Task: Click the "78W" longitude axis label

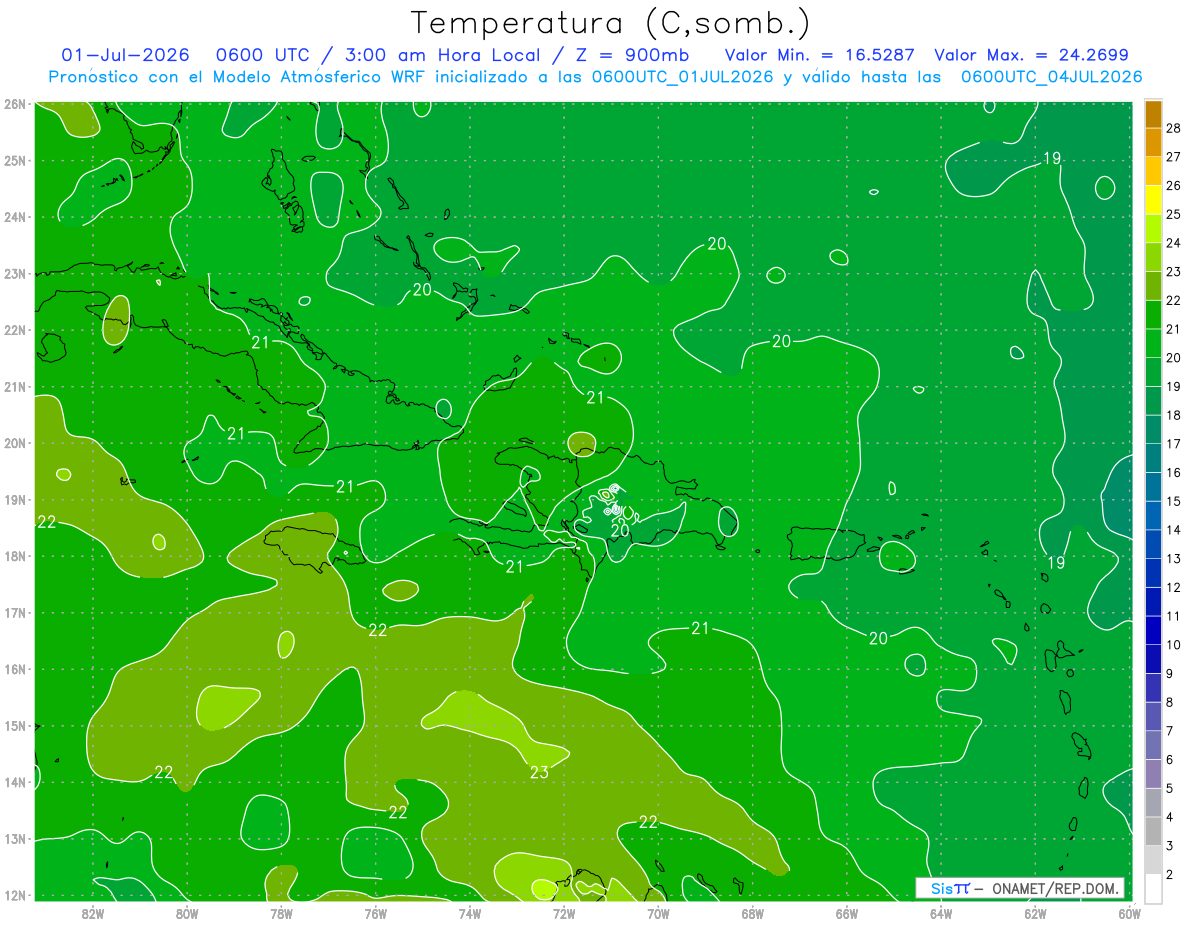Action: (281, 912)
